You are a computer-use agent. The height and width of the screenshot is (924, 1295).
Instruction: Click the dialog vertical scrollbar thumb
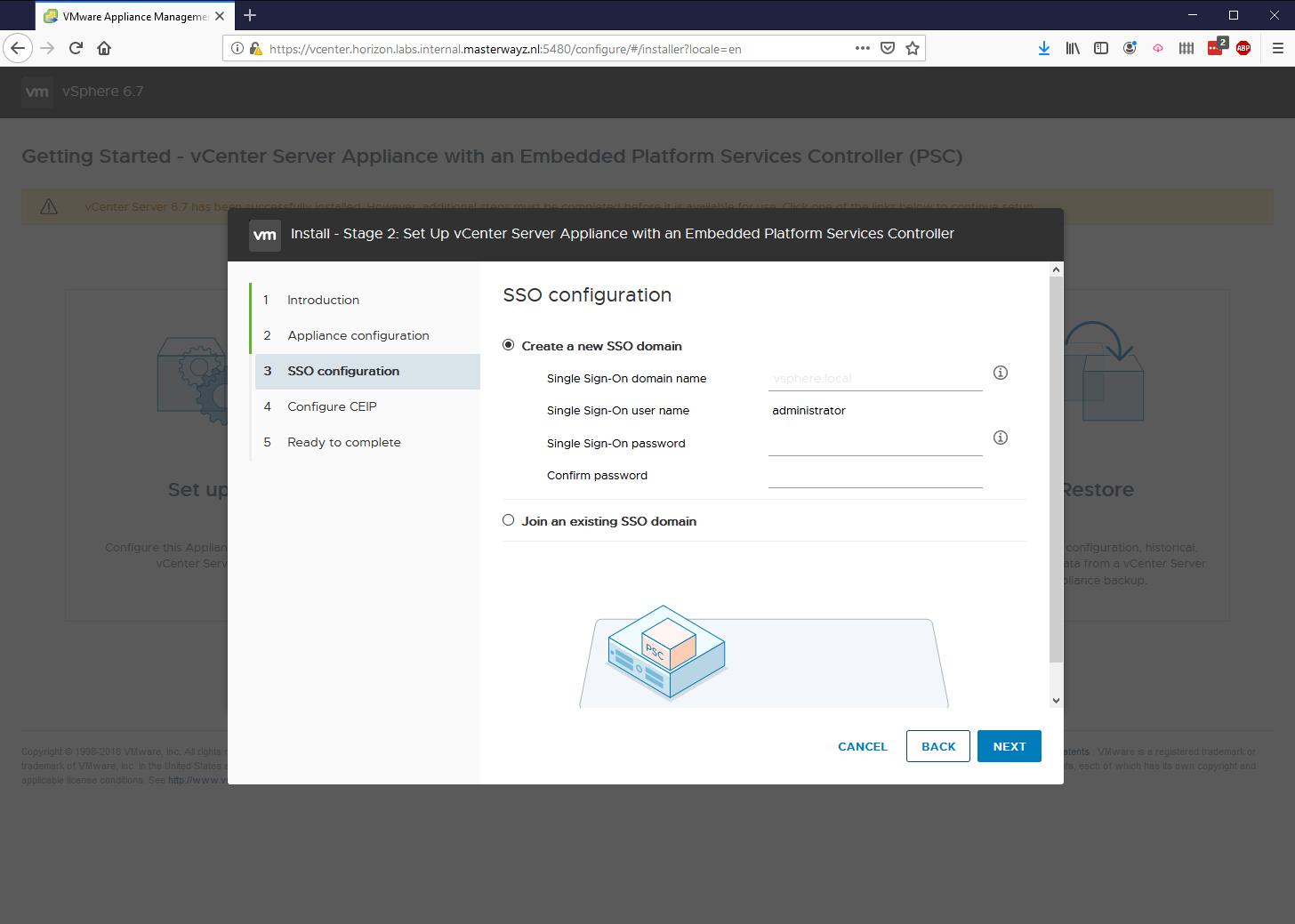1056,470
